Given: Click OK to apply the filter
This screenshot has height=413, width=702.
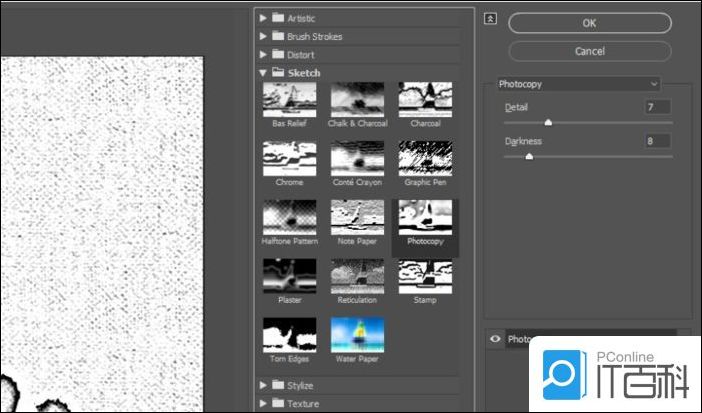Looking at the screenshot, I should (x=590, y=23).
